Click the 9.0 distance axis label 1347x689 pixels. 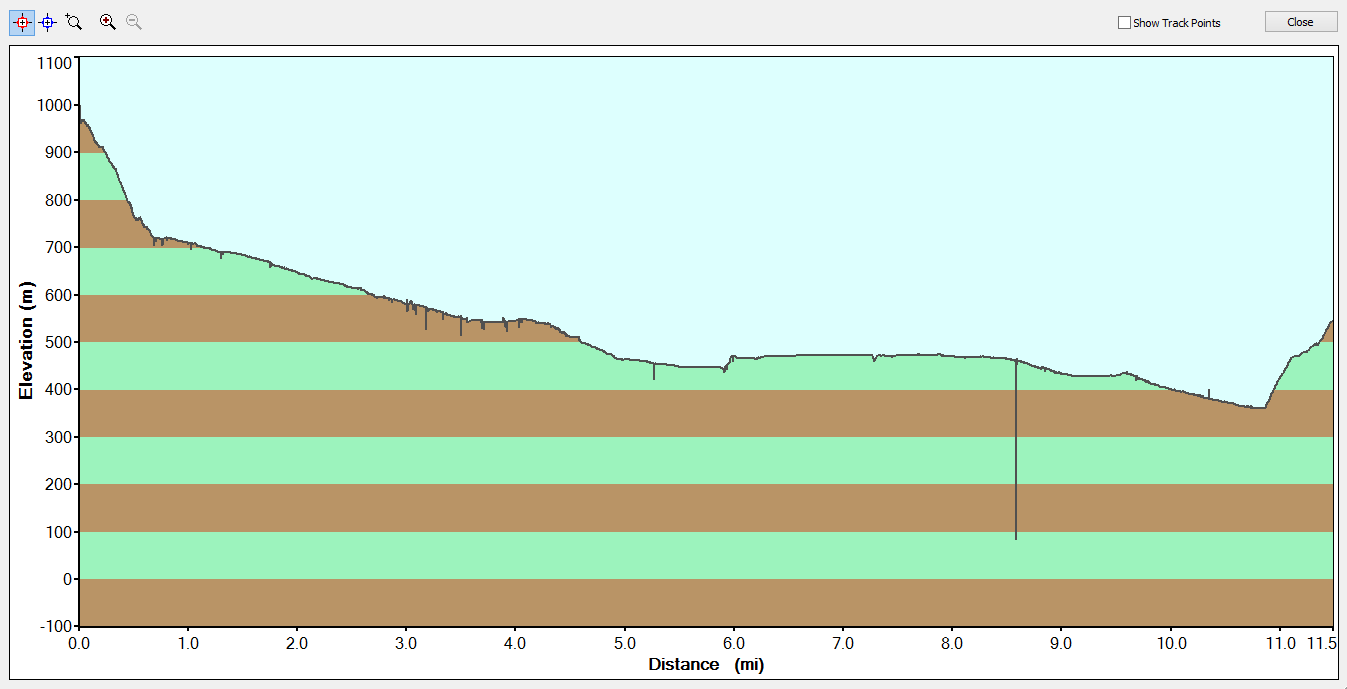tap(1061, 643)
